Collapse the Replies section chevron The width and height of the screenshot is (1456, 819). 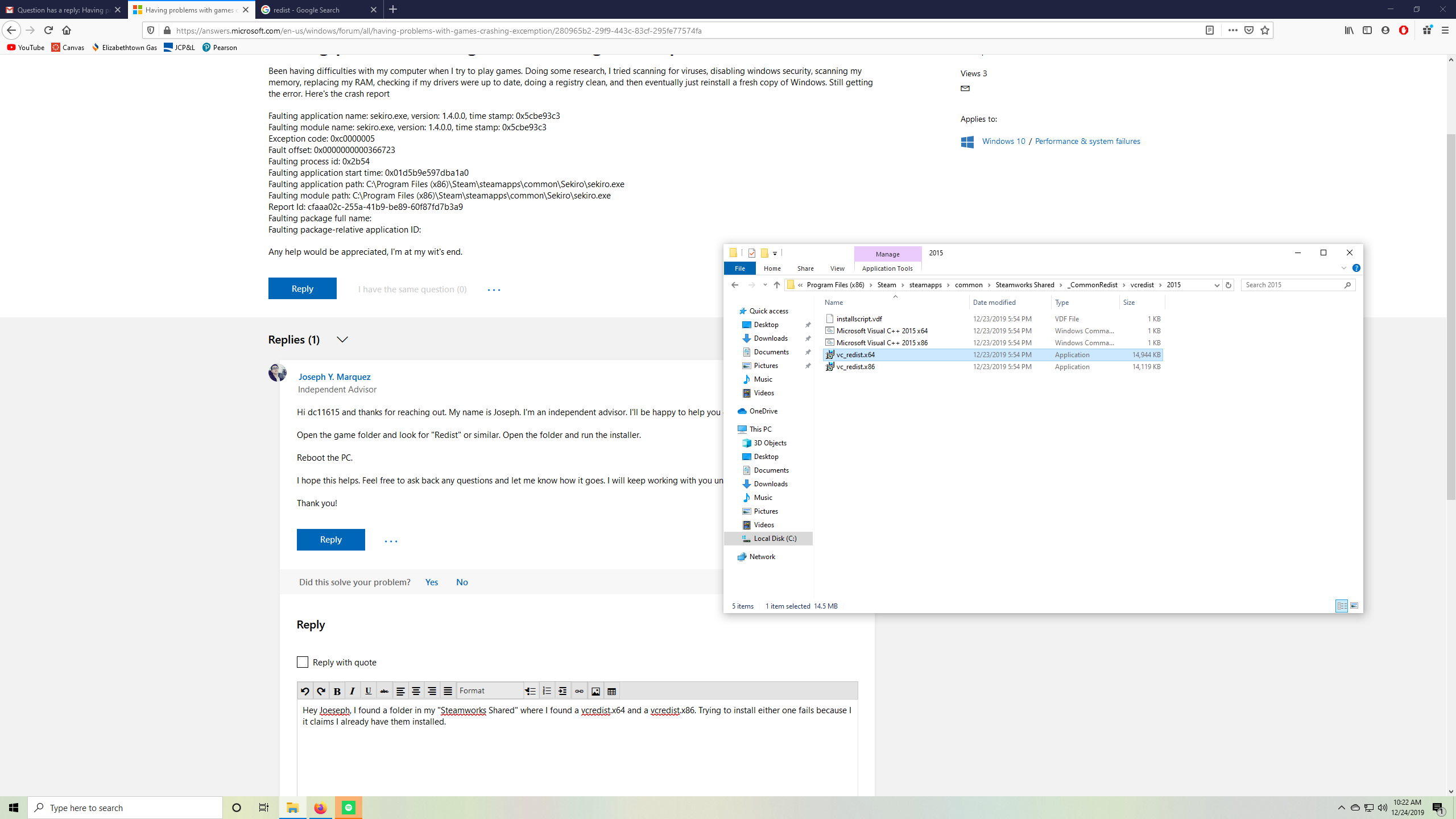click(x=342, y=340)
